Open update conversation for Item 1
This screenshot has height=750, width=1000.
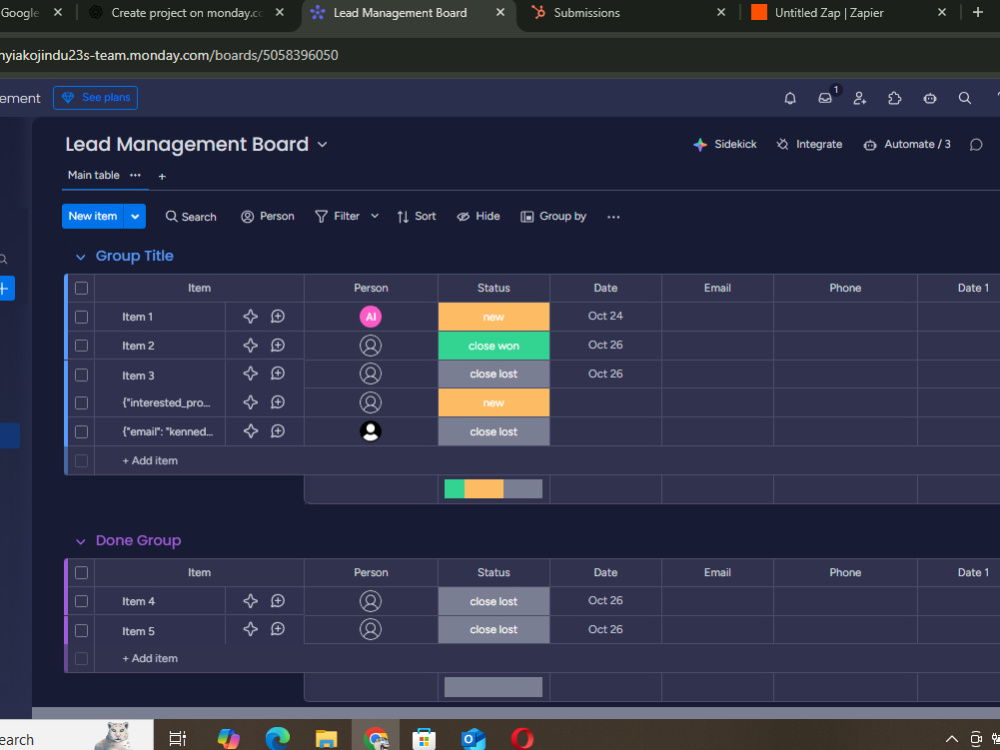point(277,316)
